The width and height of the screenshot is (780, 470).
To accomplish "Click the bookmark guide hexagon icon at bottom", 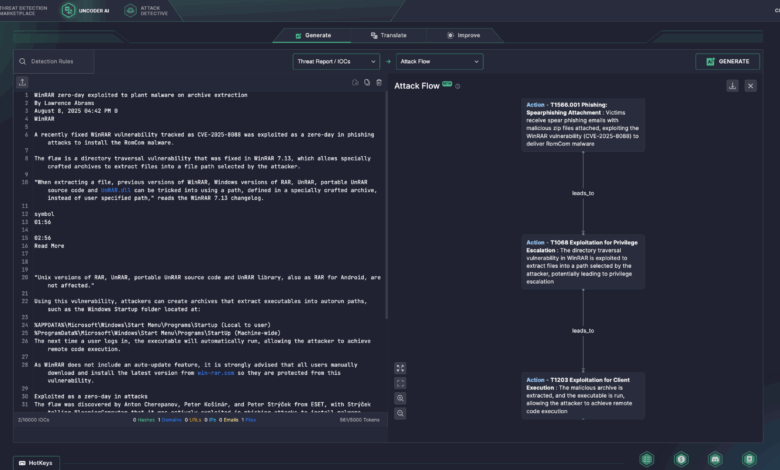I will tap(749, 459).
